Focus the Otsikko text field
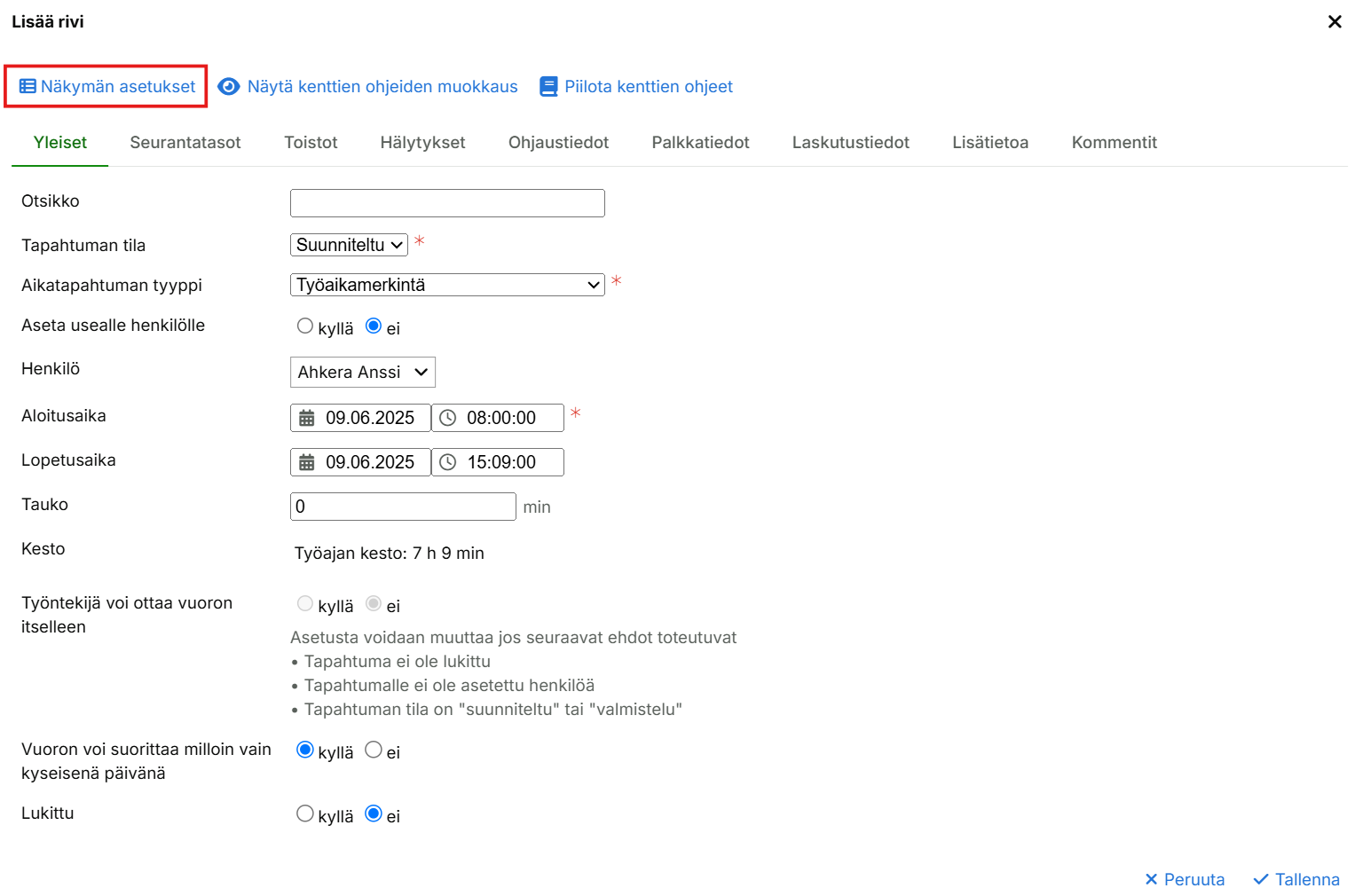1355x896 pixels. [447, 203]
